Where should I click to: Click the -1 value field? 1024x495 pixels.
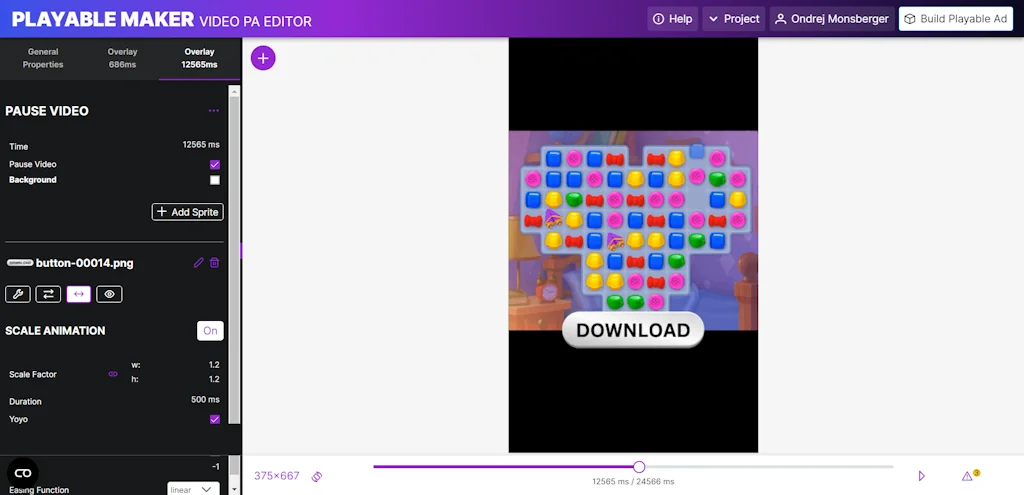(216, 467)
